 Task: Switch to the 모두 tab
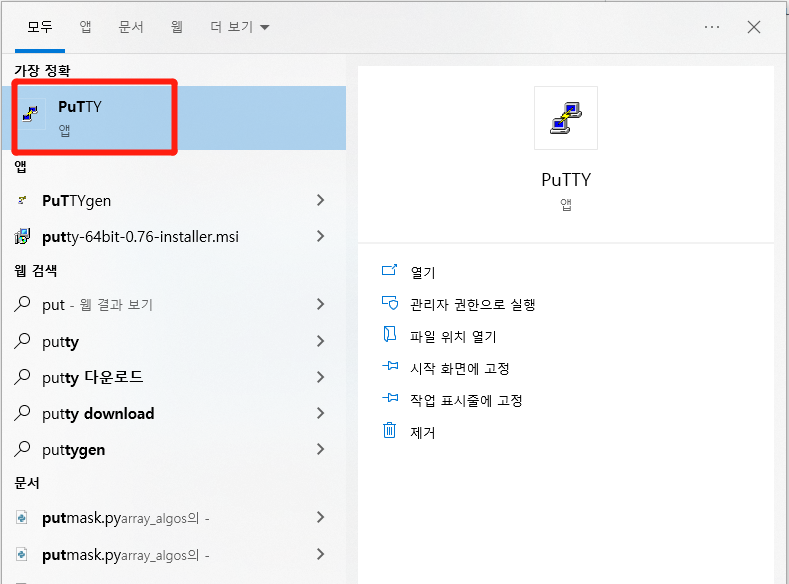40,27
